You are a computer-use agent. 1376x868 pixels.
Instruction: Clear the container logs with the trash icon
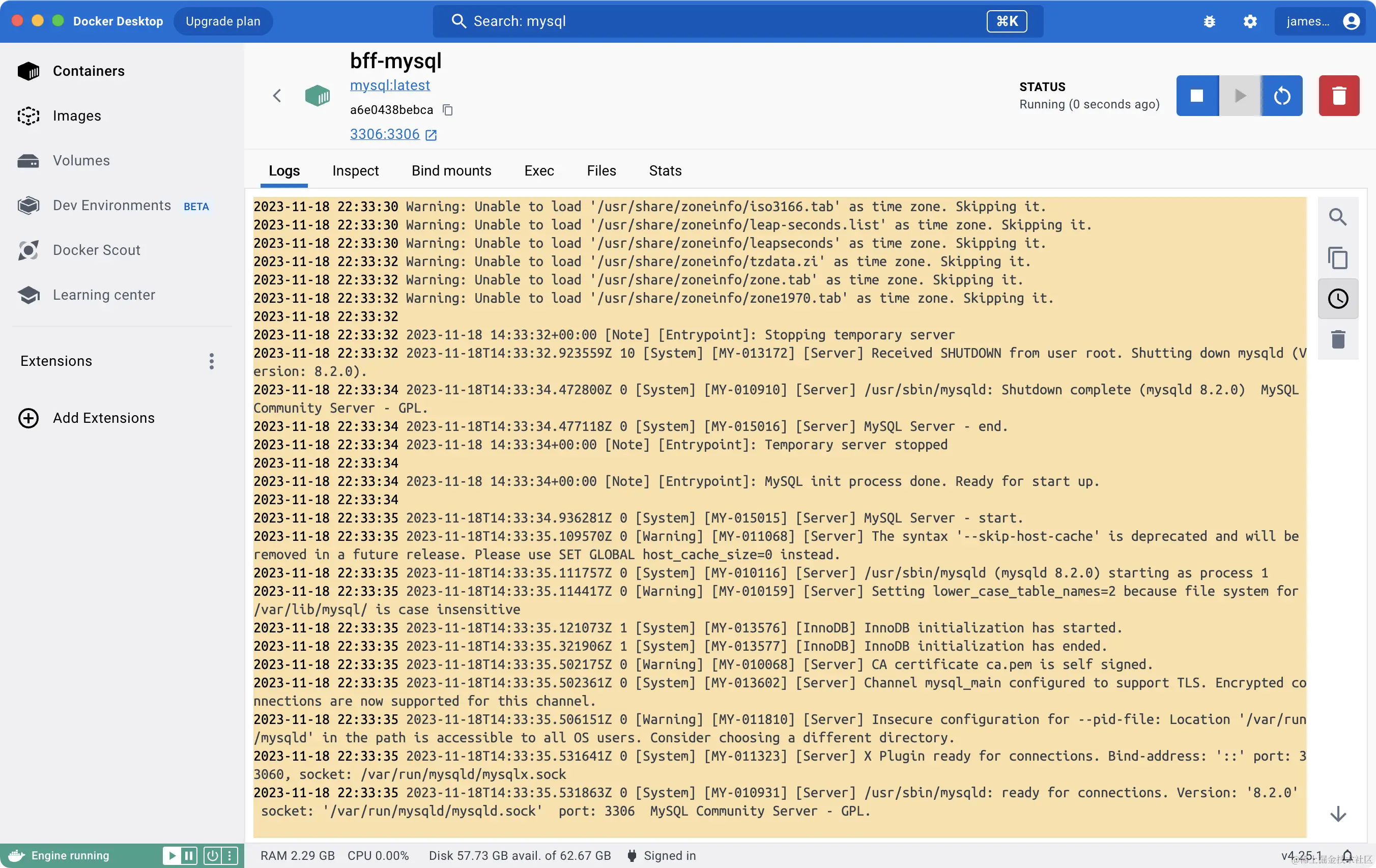coord(1338,339)
